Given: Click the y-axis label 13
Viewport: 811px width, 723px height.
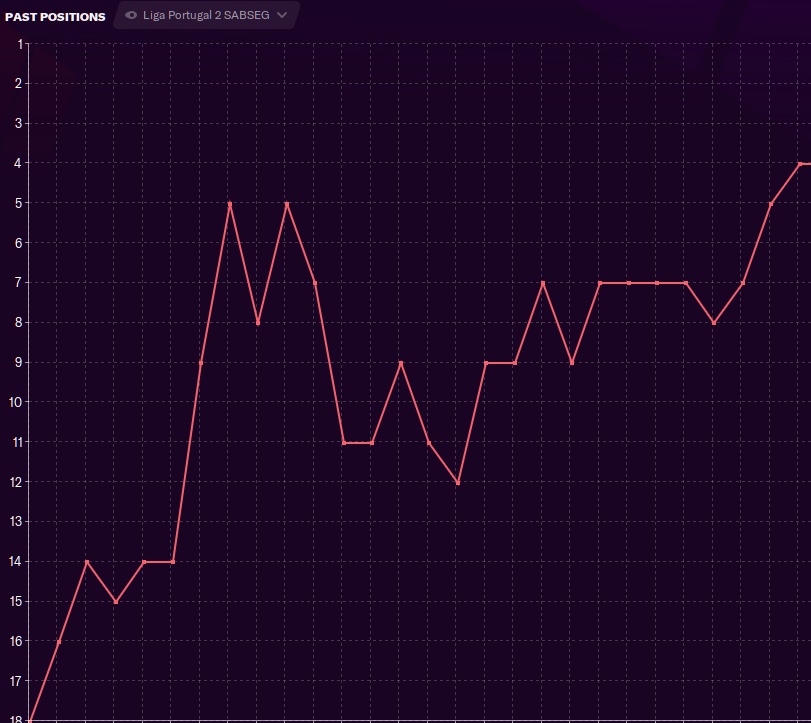Looking at the screenshot, I should 15,521.
